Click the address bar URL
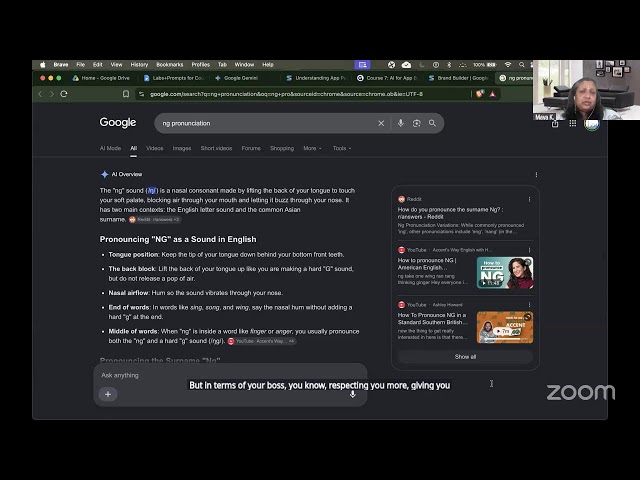 click(287, 94)
